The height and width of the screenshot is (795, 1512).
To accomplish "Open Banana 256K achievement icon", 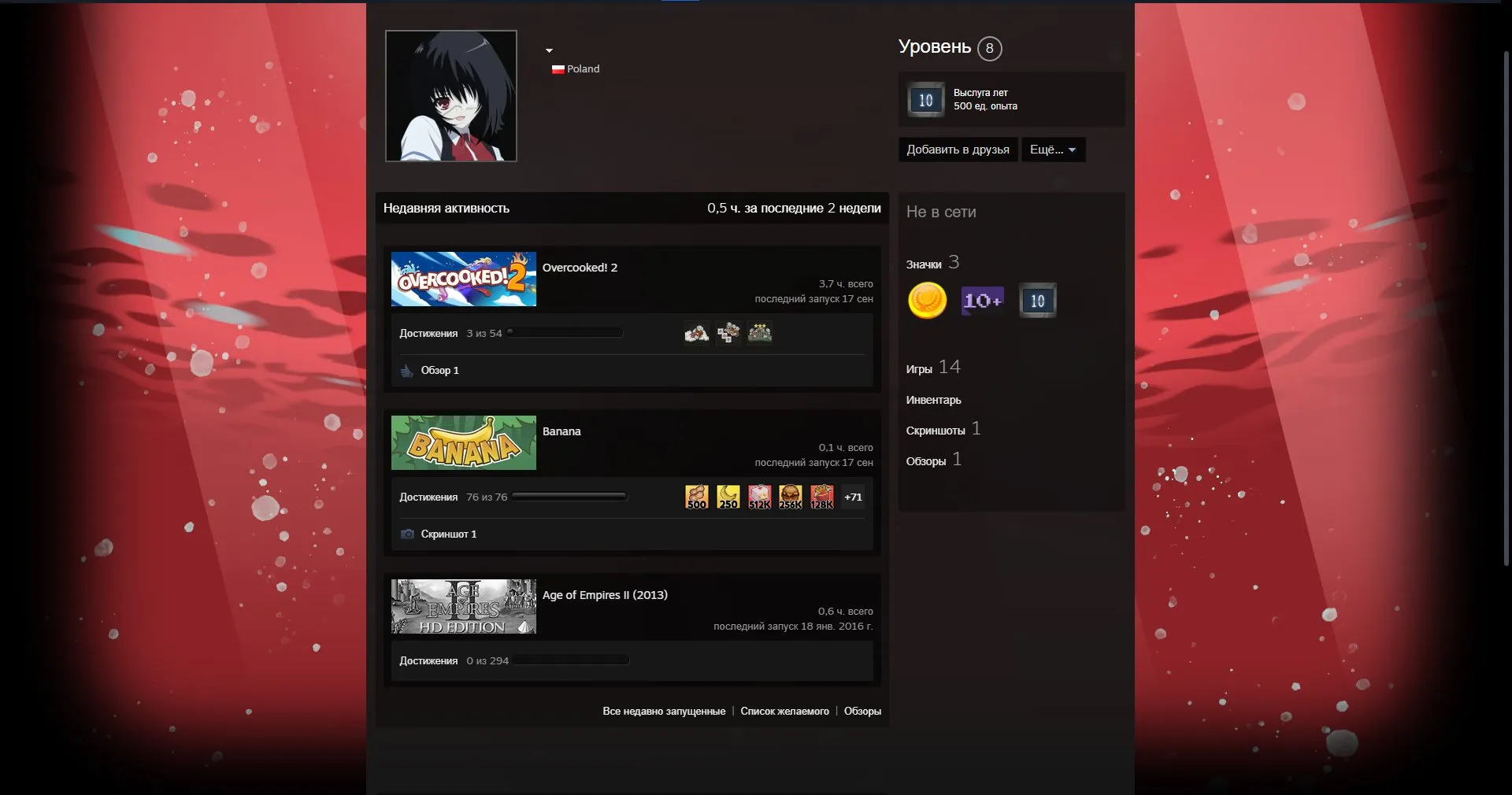I will pyautogui.click(x=790, y=497).
